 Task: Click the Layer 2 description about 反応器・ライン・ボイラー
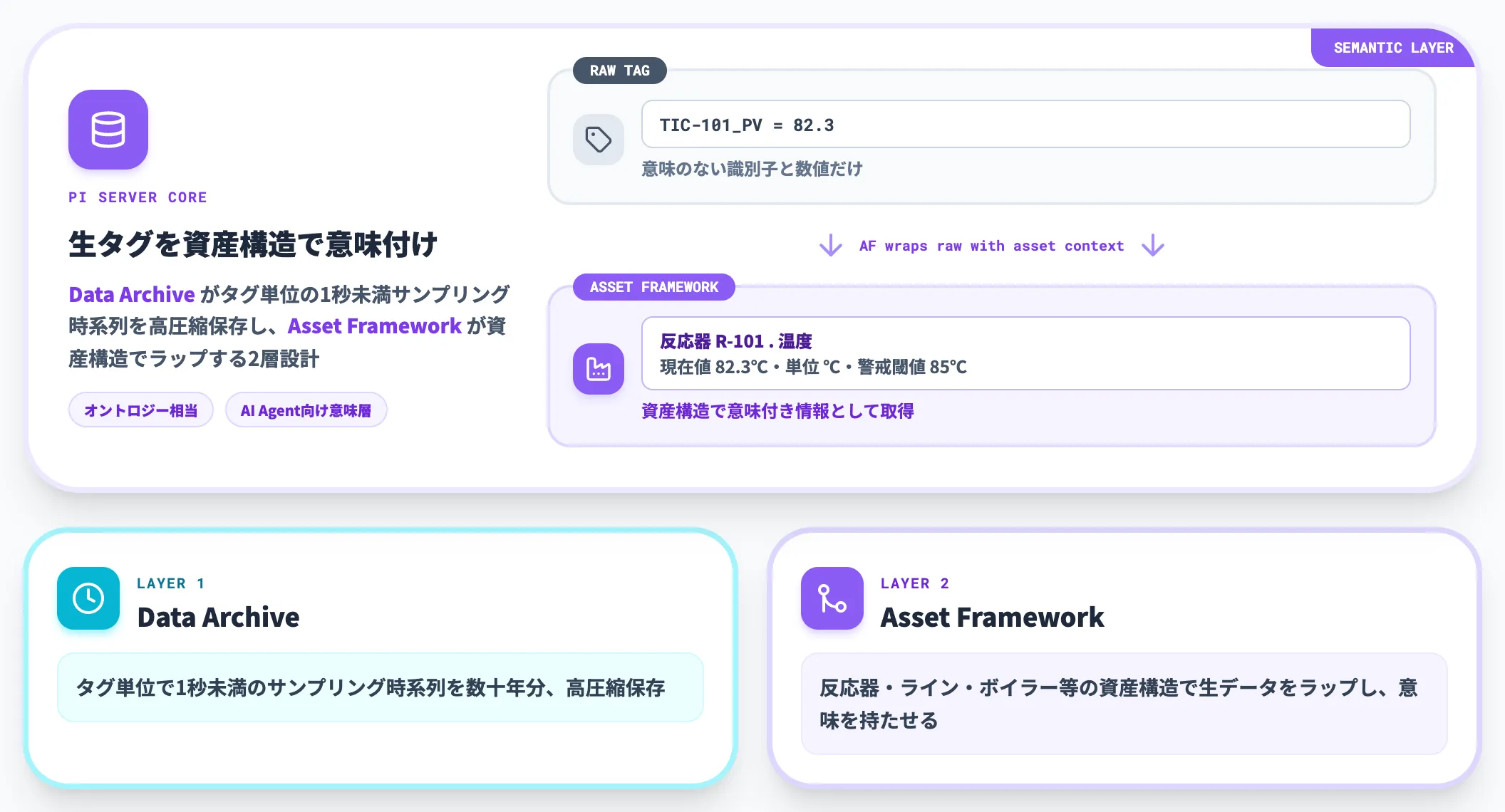(x=1124, y=704)
